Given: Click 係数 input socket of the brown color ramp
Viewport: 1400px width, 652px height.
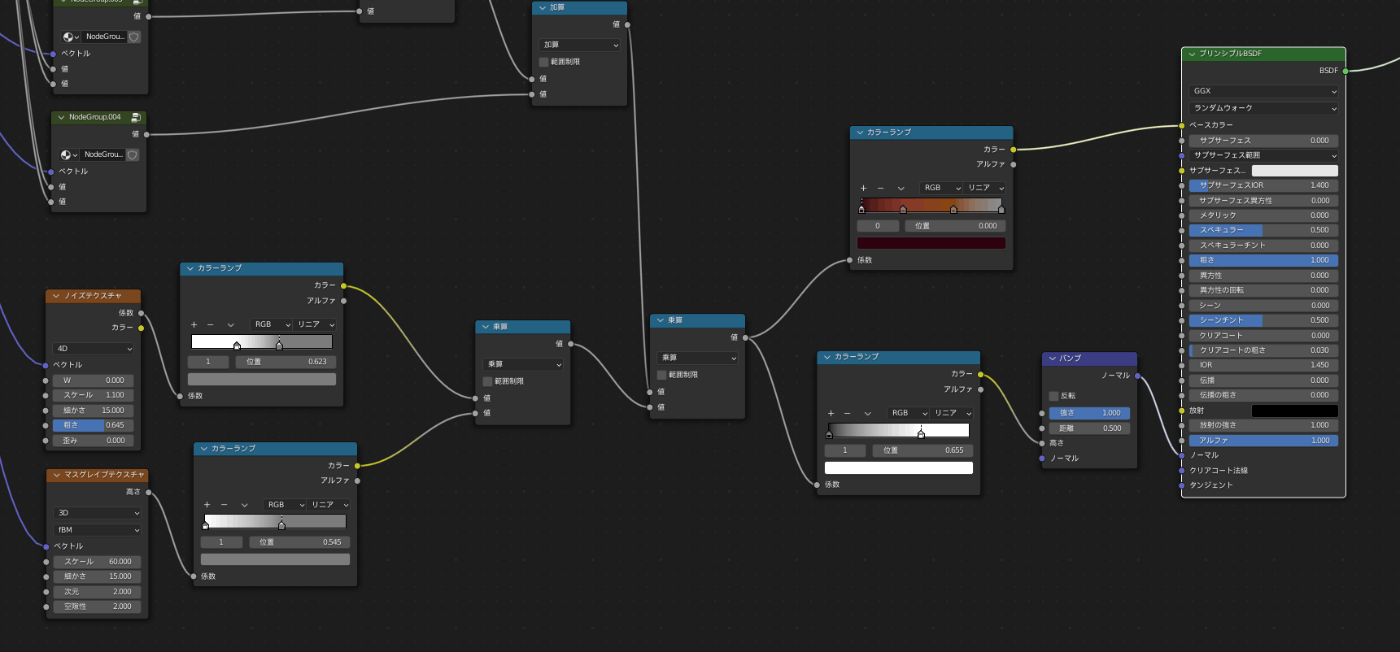Looking at the screenshot, I should point(850,260).
